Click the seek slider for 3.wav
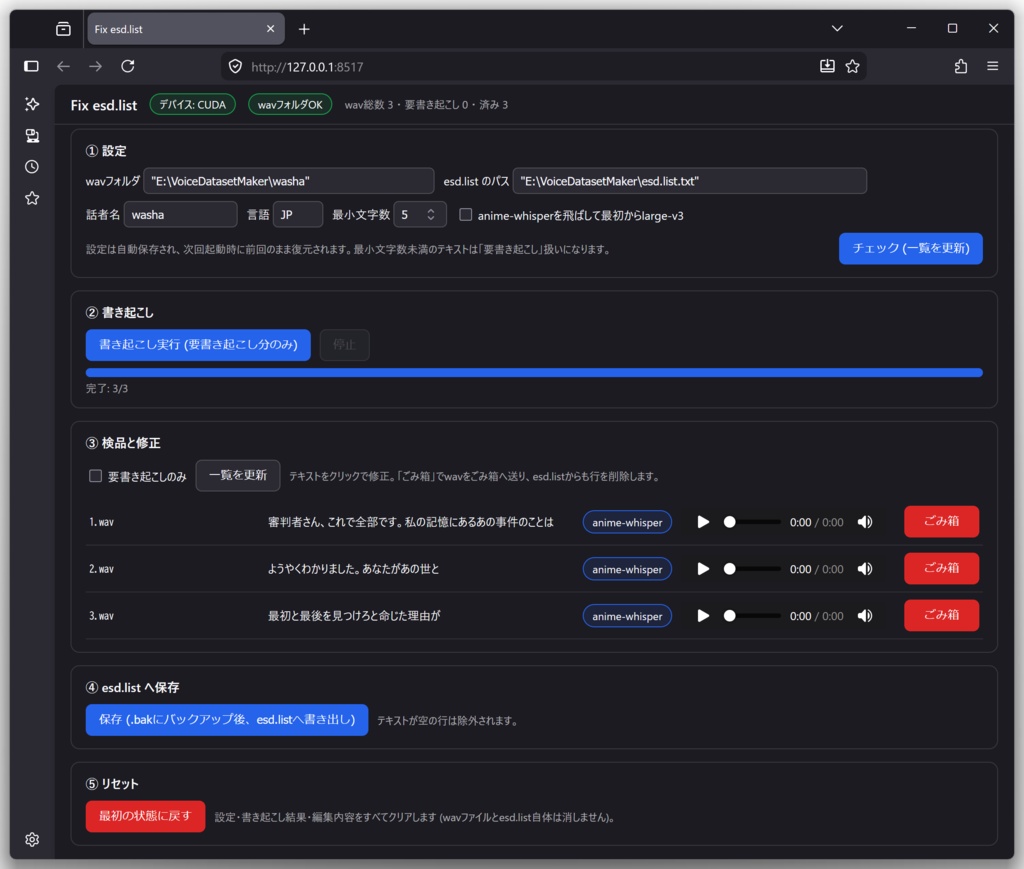 (752, 616)
